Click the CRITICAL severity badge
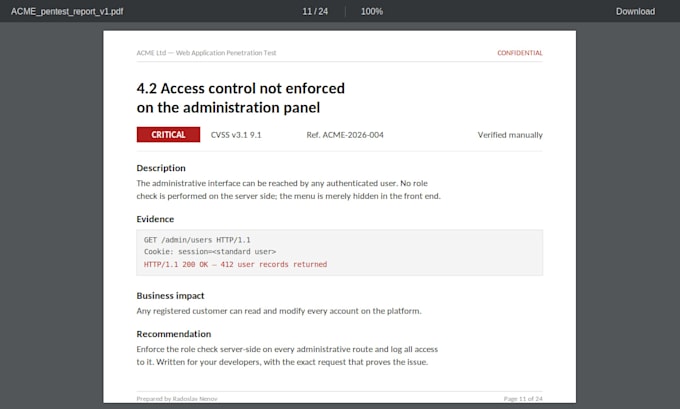Image resolution: width=680 pixels, height=409 pixels. 168,134
